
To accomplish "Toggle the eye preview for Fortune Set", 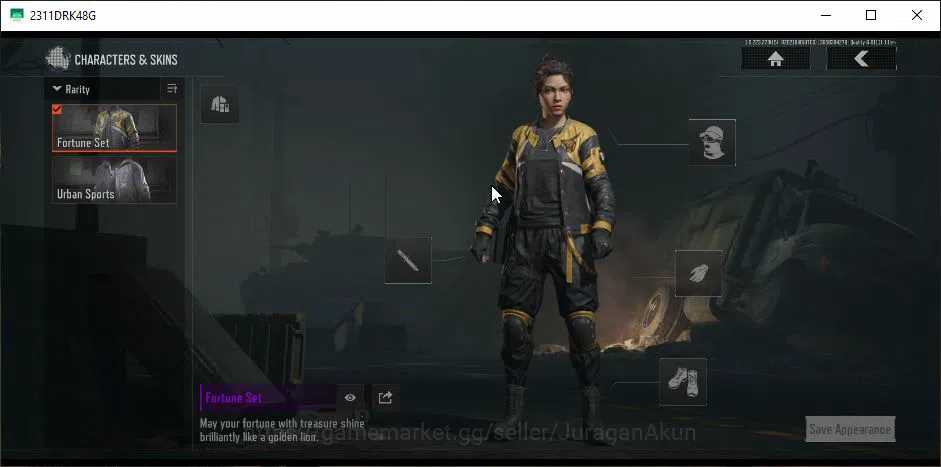I will pyautogui.click(x=350, y=397).
